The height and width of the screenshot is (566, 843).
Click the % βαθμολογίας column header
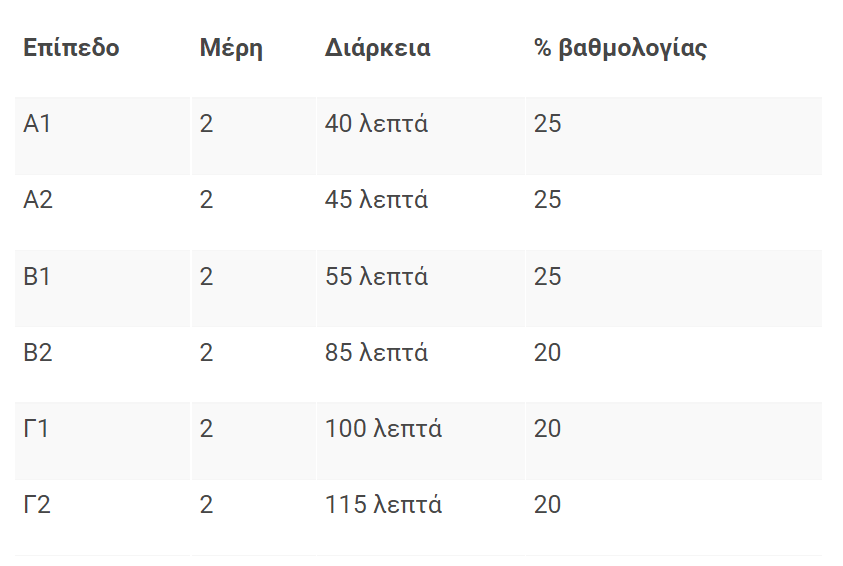[620, 48]
